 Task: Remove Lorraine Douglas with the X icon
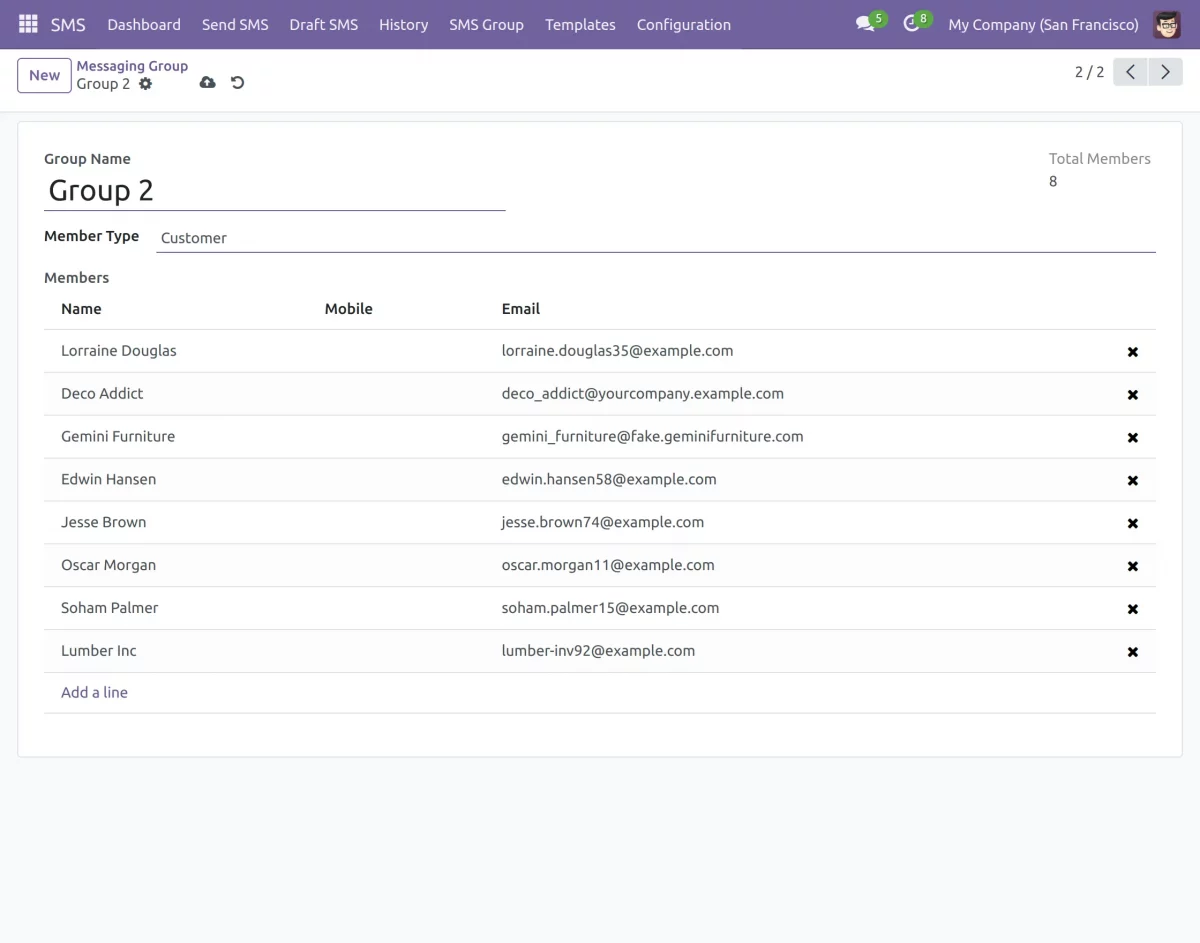point(1132,351)
